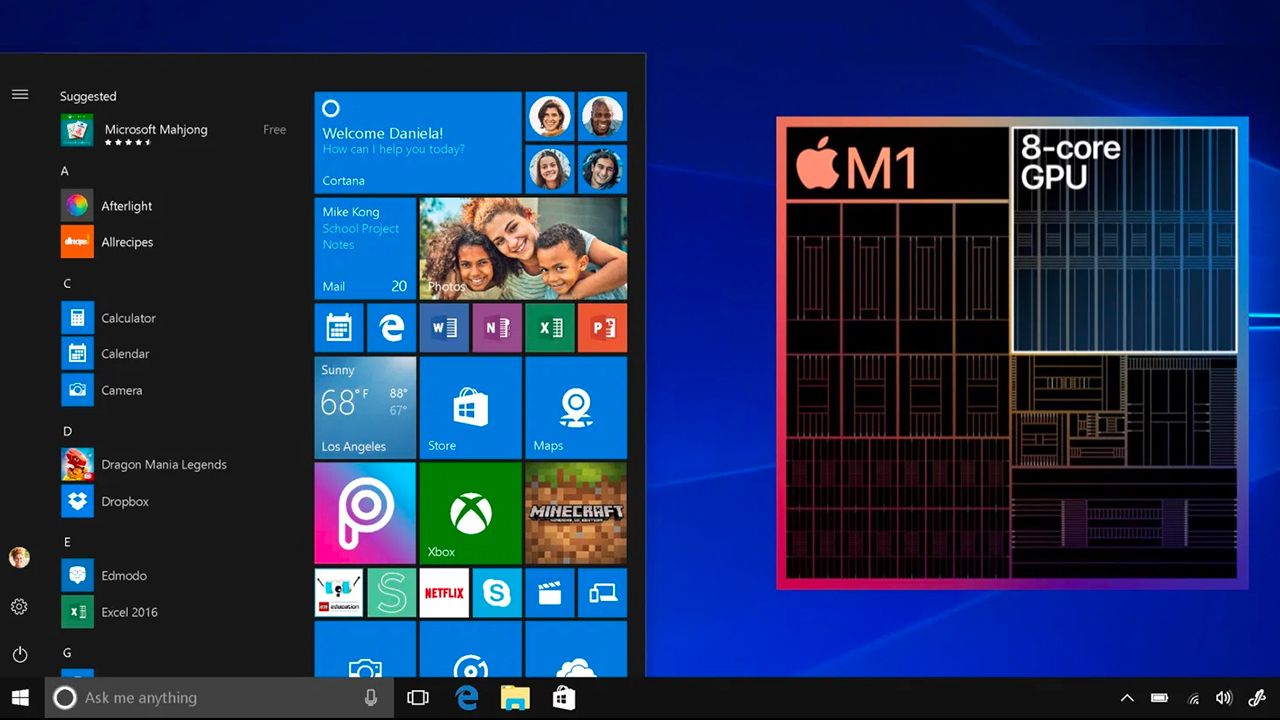Click the D letter group header
This screenshot has height=720, width=1280.
(x=67, y=431)
